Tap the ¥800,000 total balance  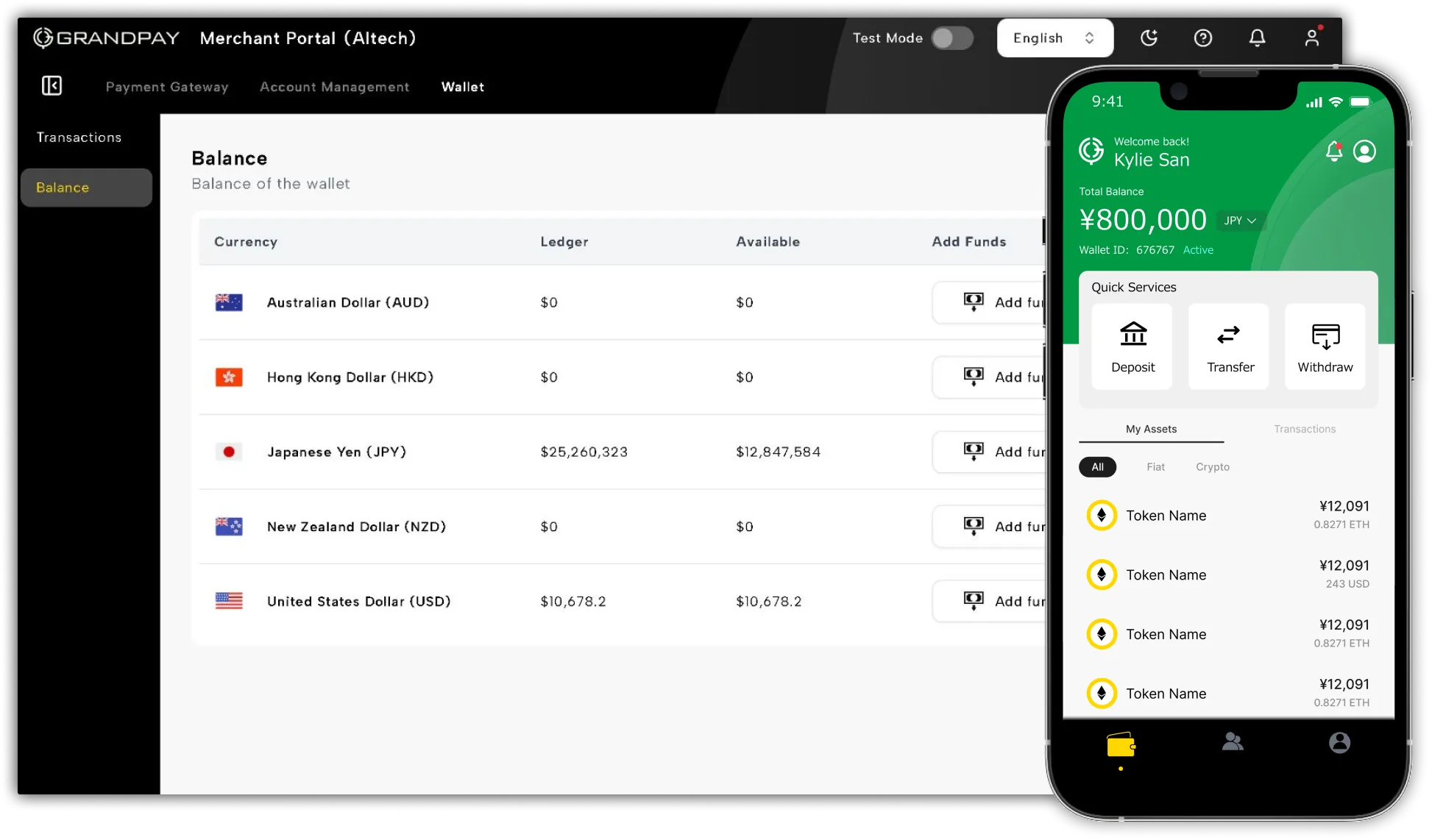point(1142,220)
